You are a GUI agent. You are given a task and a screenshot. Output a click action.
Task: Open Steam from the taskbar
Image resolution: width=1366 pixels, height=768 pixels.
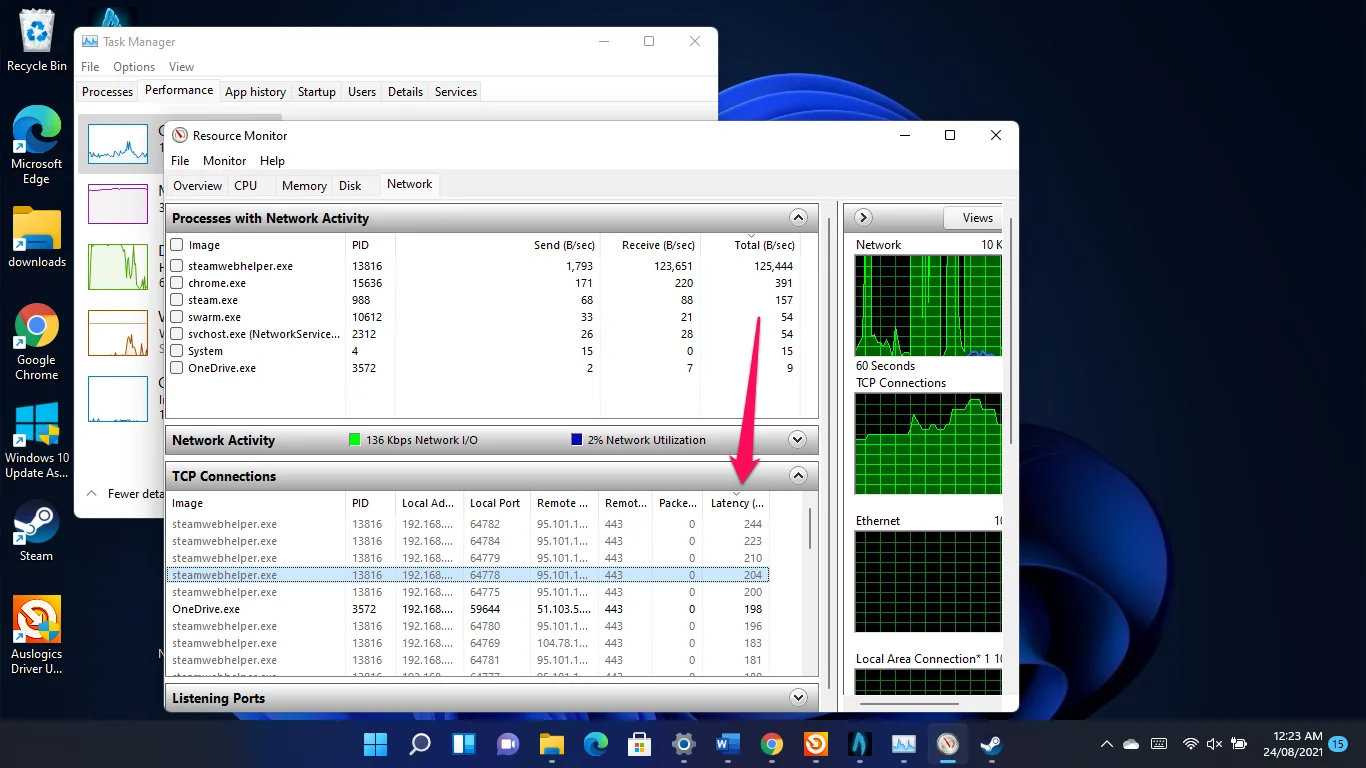click(991, 744)
